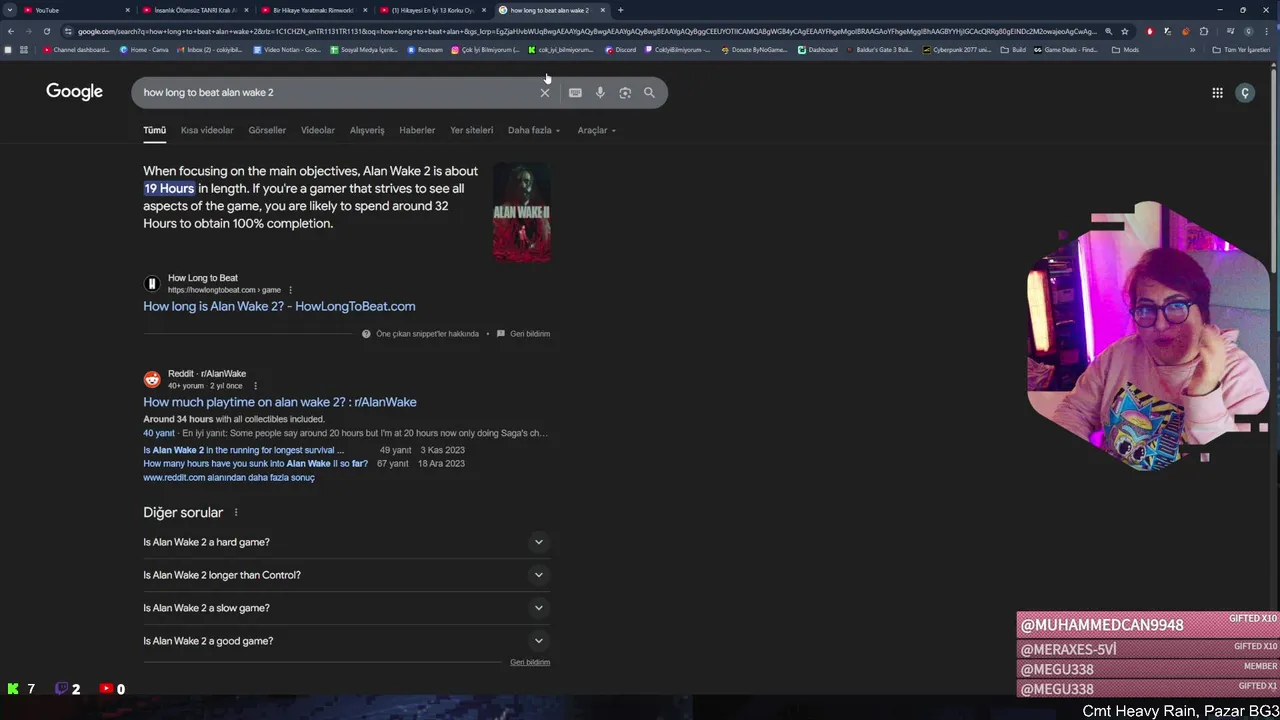Open Google Lens image search
The width and height of the screenshot is (1280, 720).
tap(625, 92)
